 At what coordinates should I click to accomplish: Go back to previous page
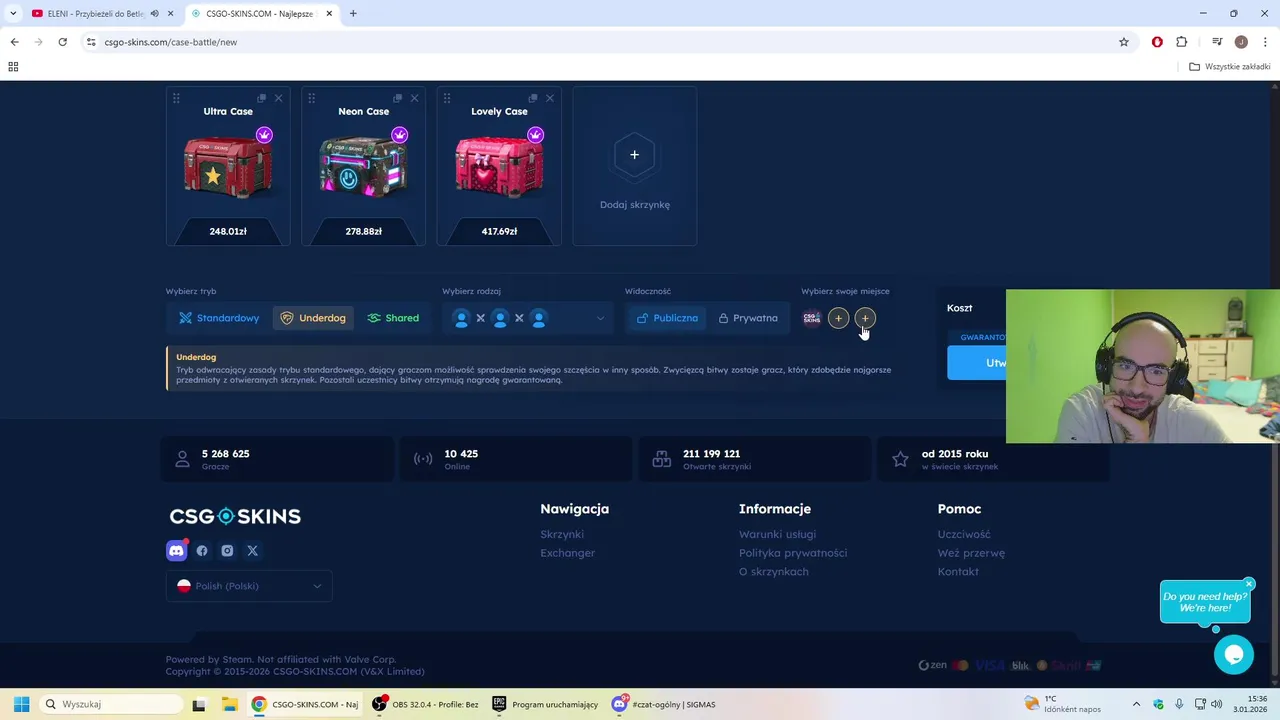(x=14, y=42)
